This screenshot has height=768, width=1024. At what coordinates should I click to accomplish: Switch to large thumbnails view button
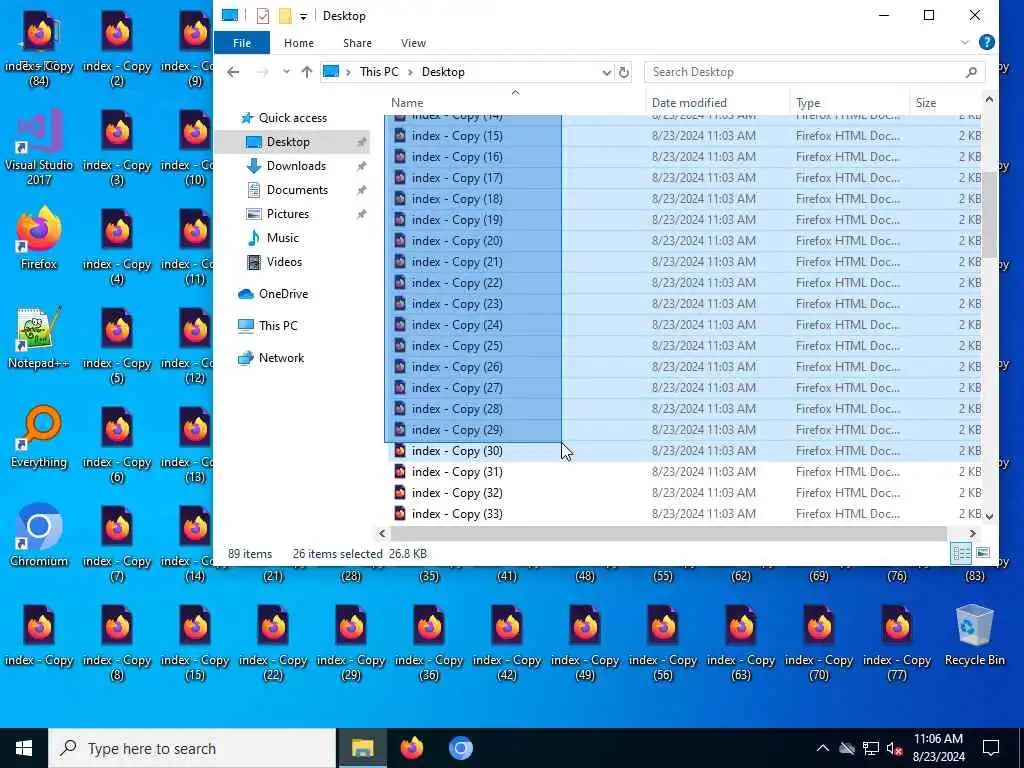click(x=983, y=554)
